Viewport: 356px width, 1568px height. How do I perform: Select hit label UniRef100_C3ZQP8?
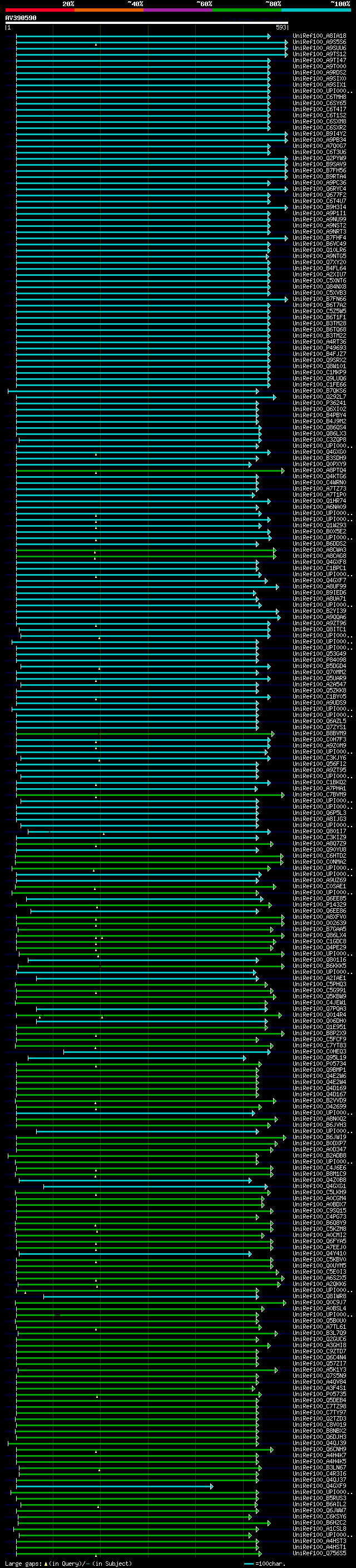pos(319,439)
